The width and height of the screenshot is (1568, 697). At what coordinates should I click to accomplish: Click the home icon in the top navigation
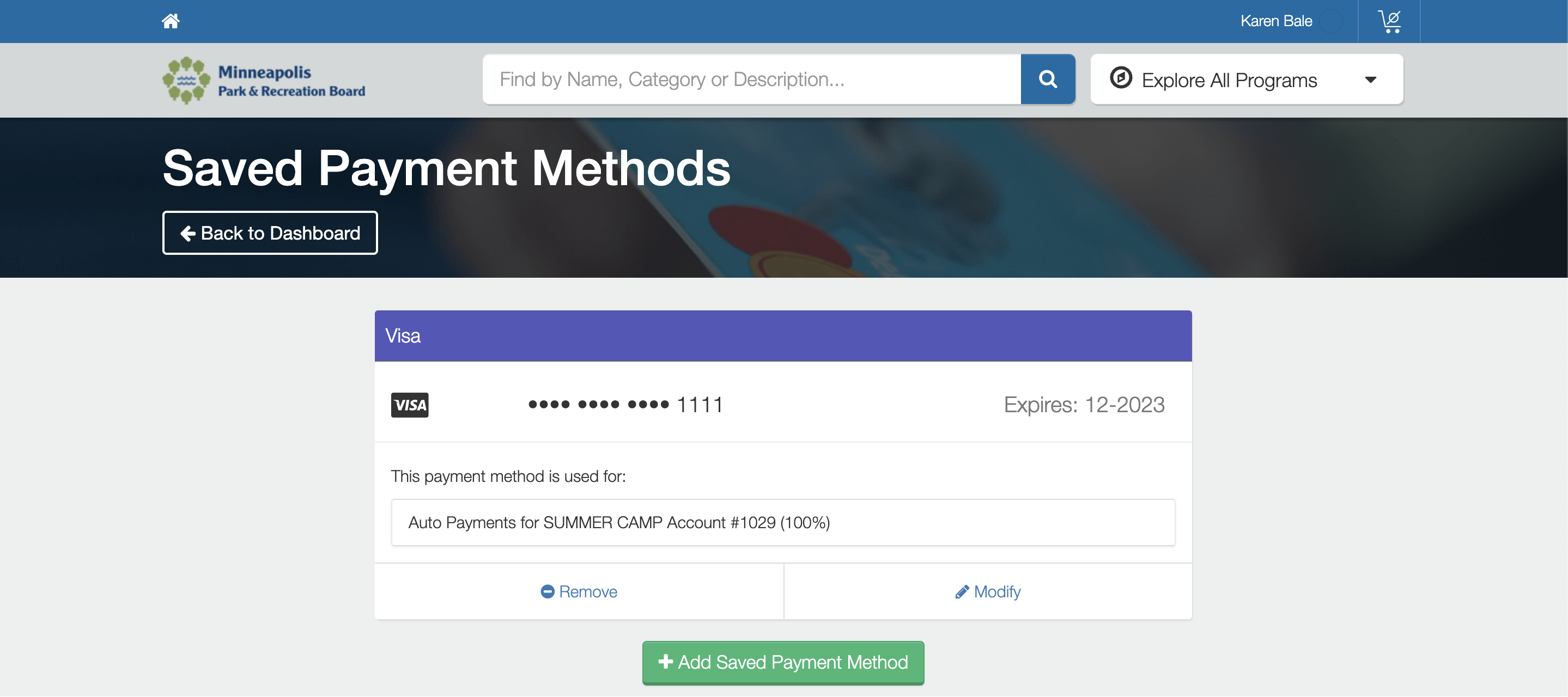pyautogui.click(x=171, y=21)
